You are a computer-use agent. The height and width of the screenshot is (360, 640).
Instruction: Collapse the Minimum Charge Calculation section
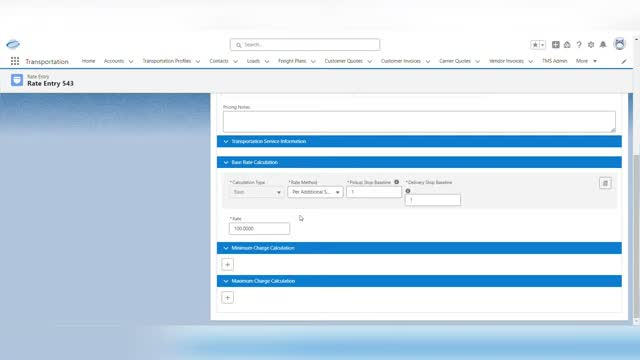pos(226,248)
